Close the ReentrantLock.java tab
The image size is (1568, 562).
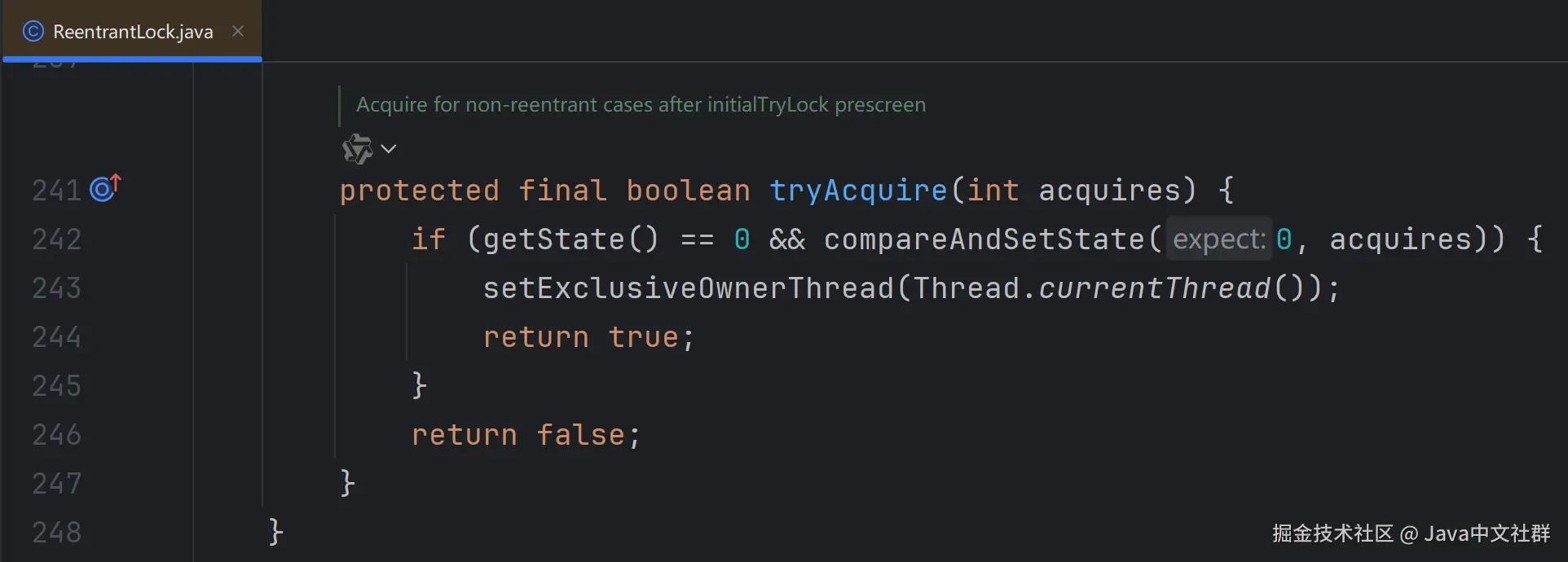tap(238, 31)
